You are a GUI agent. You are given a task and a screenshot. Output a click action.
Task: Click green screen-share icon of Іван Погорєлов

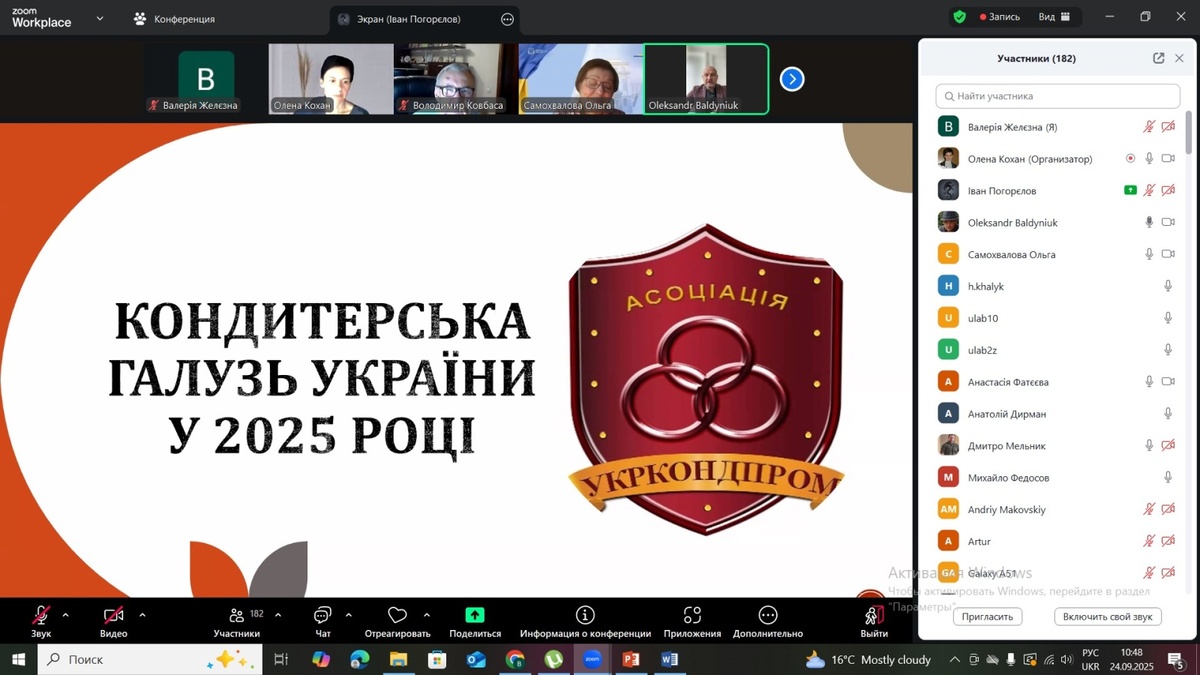coord(1130,190)
